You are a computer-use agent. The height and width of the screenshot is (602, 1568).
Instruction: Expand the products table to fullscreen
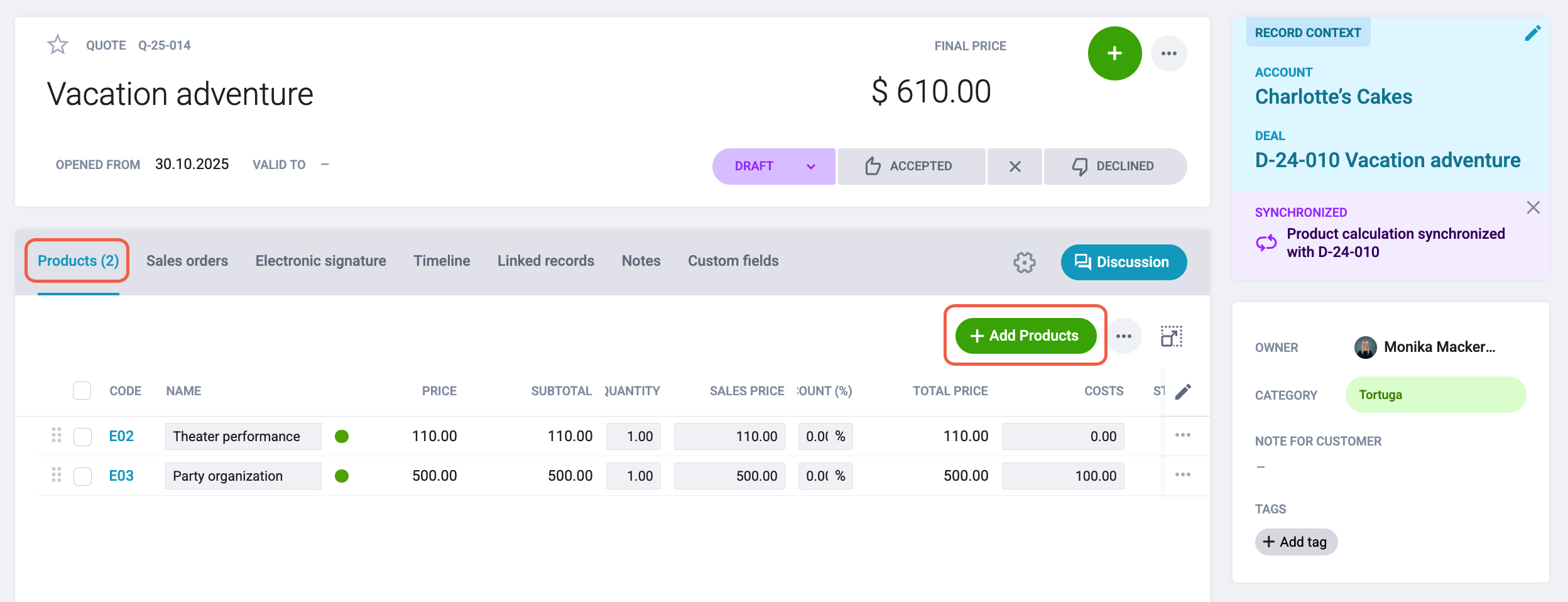1171,336
